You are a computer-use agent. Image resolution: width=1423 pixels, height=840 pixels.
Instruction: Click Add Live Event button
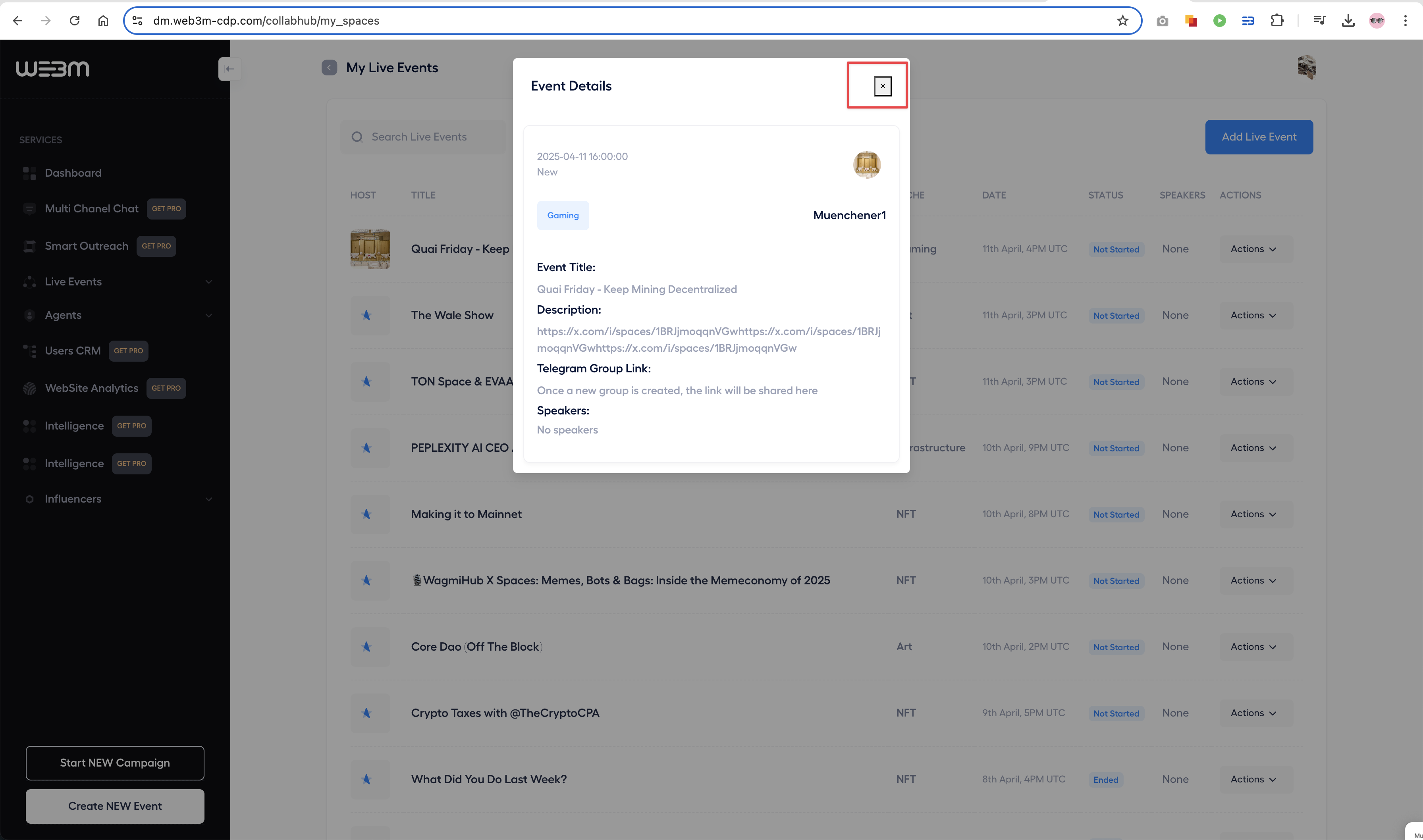pos(1258,137)
